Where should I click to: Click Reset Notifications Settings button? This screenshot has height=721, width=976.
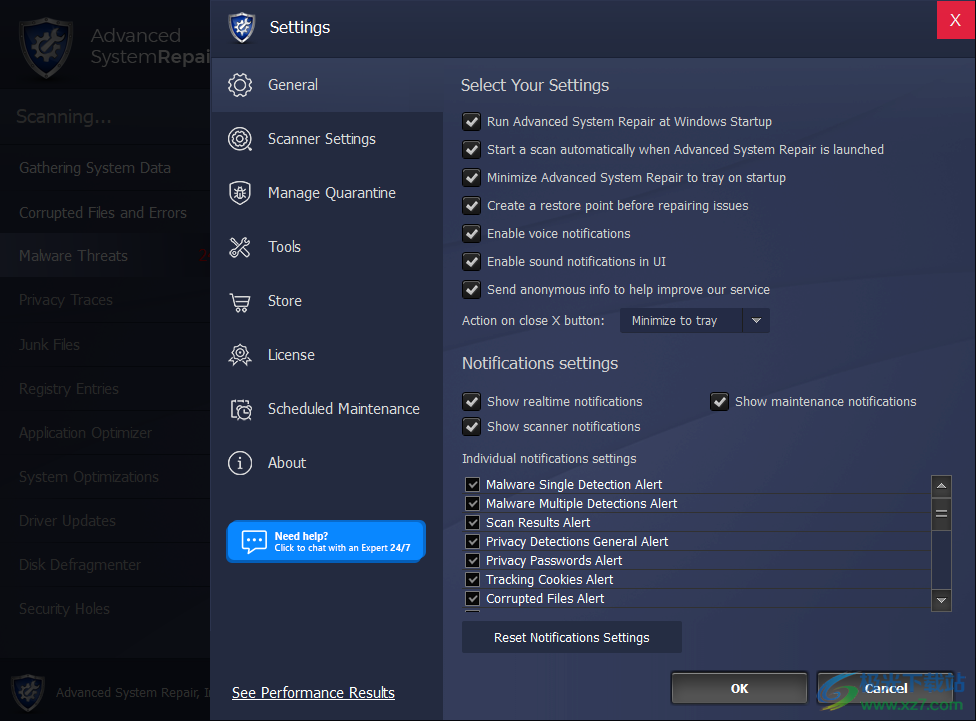(x=571, y=637)
